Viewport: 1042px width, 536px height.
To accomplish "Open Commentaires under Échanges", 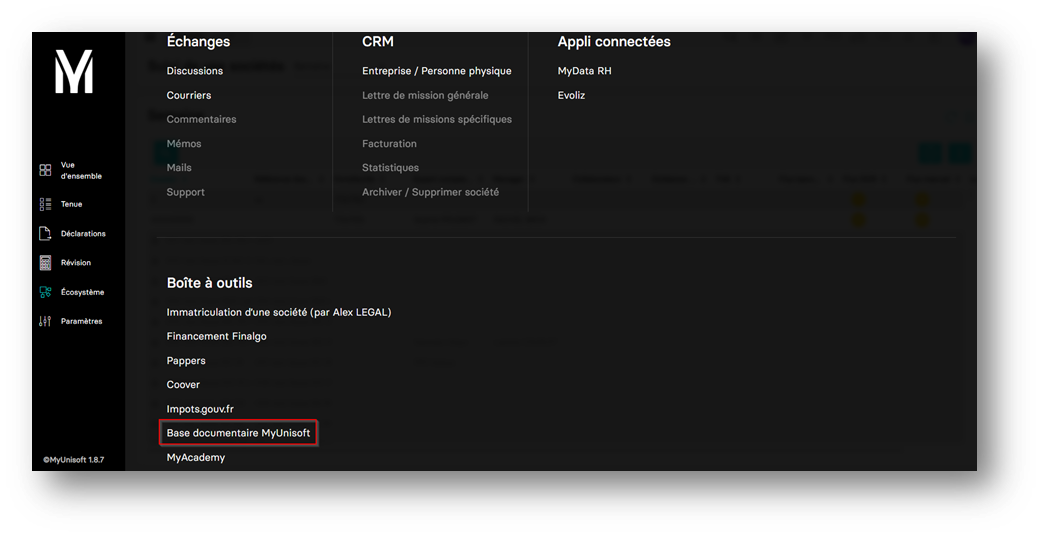I will (201, 120).
